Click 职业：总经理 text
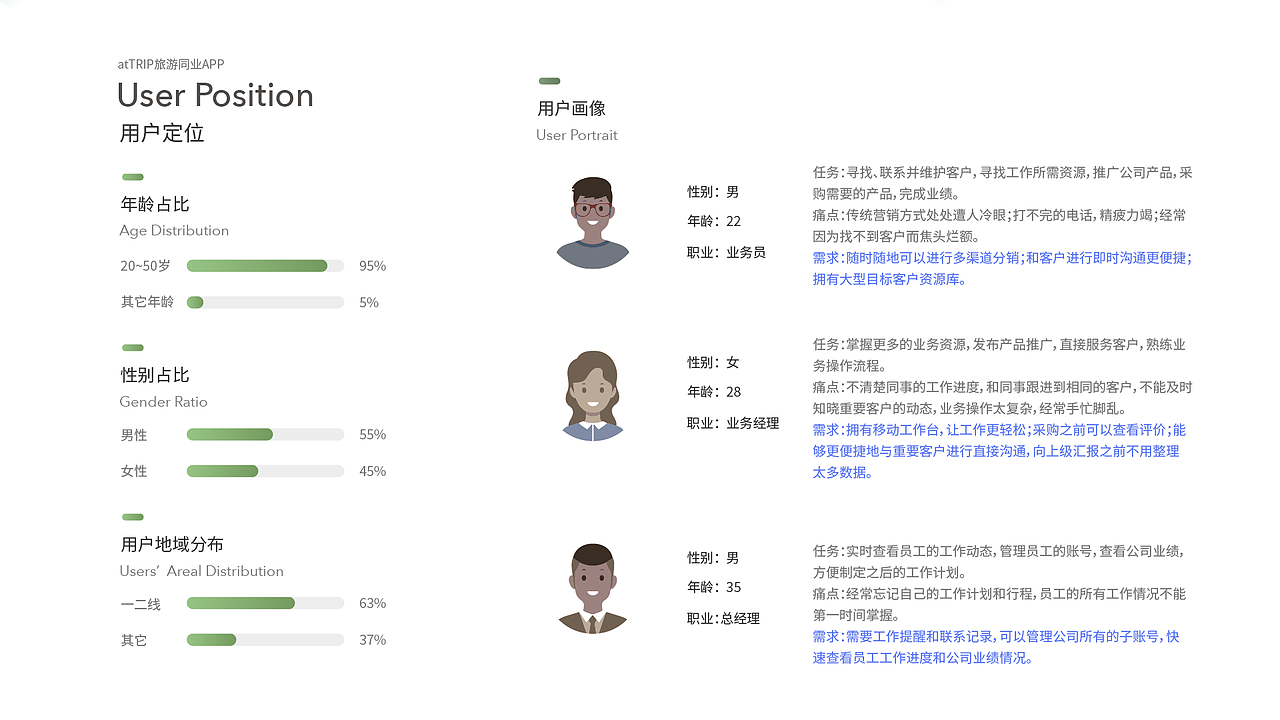Screen dimensions: 1280x720 coord(723,619)
